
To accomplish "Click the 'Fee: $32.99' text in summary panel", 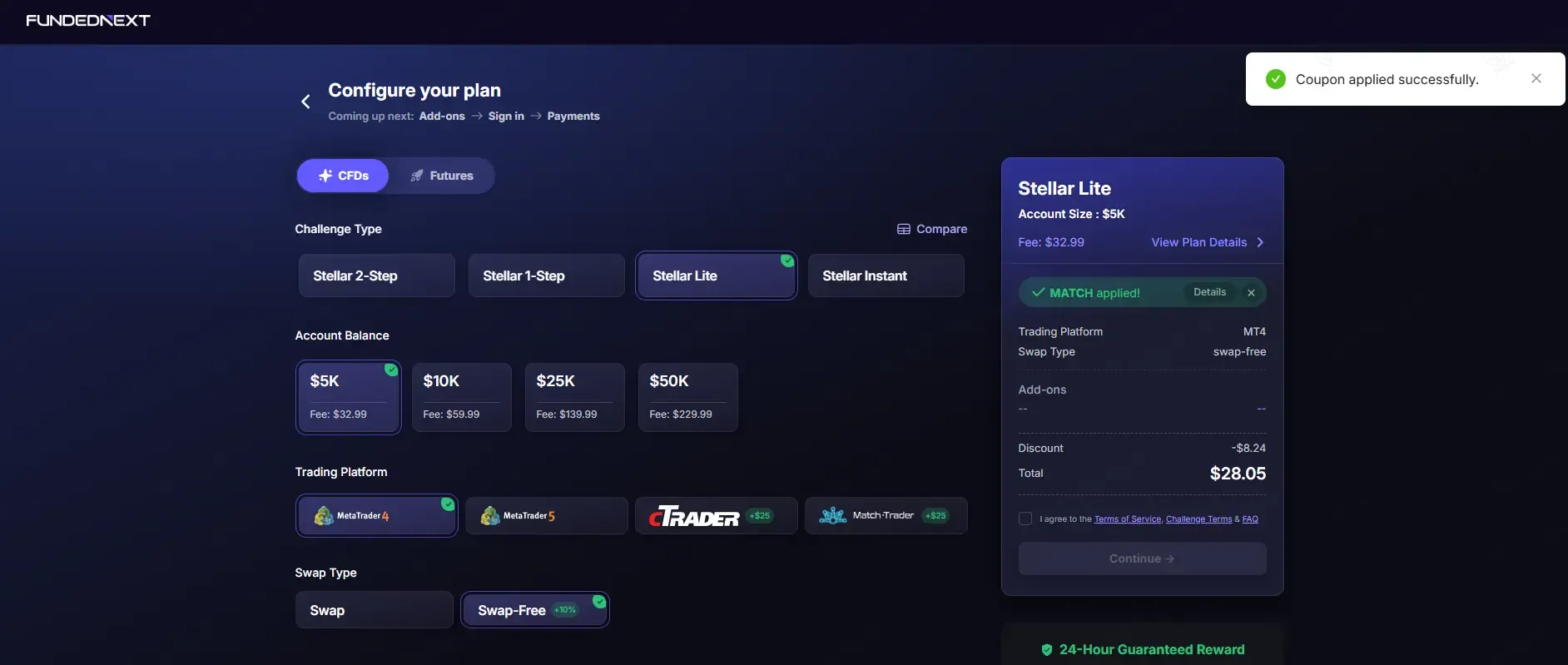I will pos(1051,242).
